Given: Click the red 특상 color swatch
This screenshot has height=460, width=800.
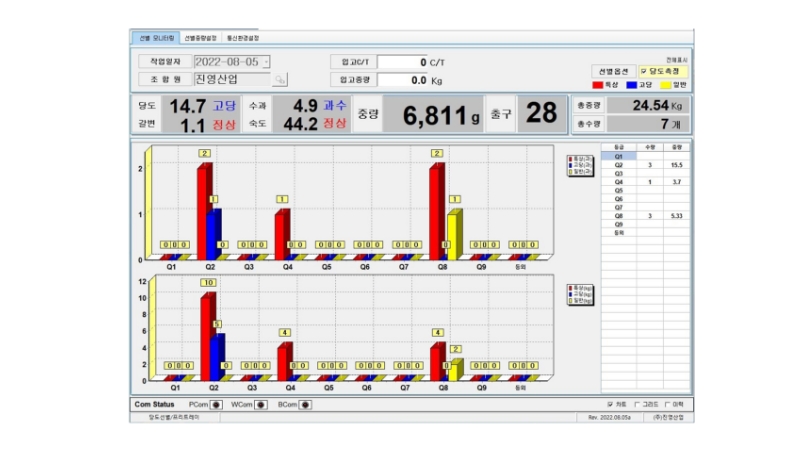Looking at the screenshot, I should (597, 85).
